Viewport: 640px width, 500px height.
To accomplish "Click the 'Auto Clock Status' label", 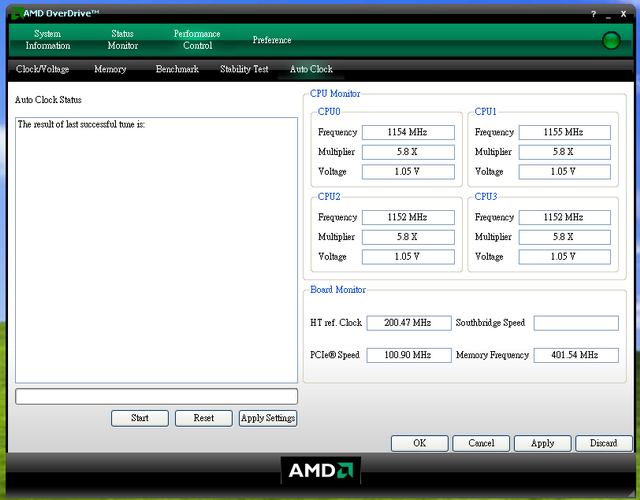I will click(x=48, y=100).
